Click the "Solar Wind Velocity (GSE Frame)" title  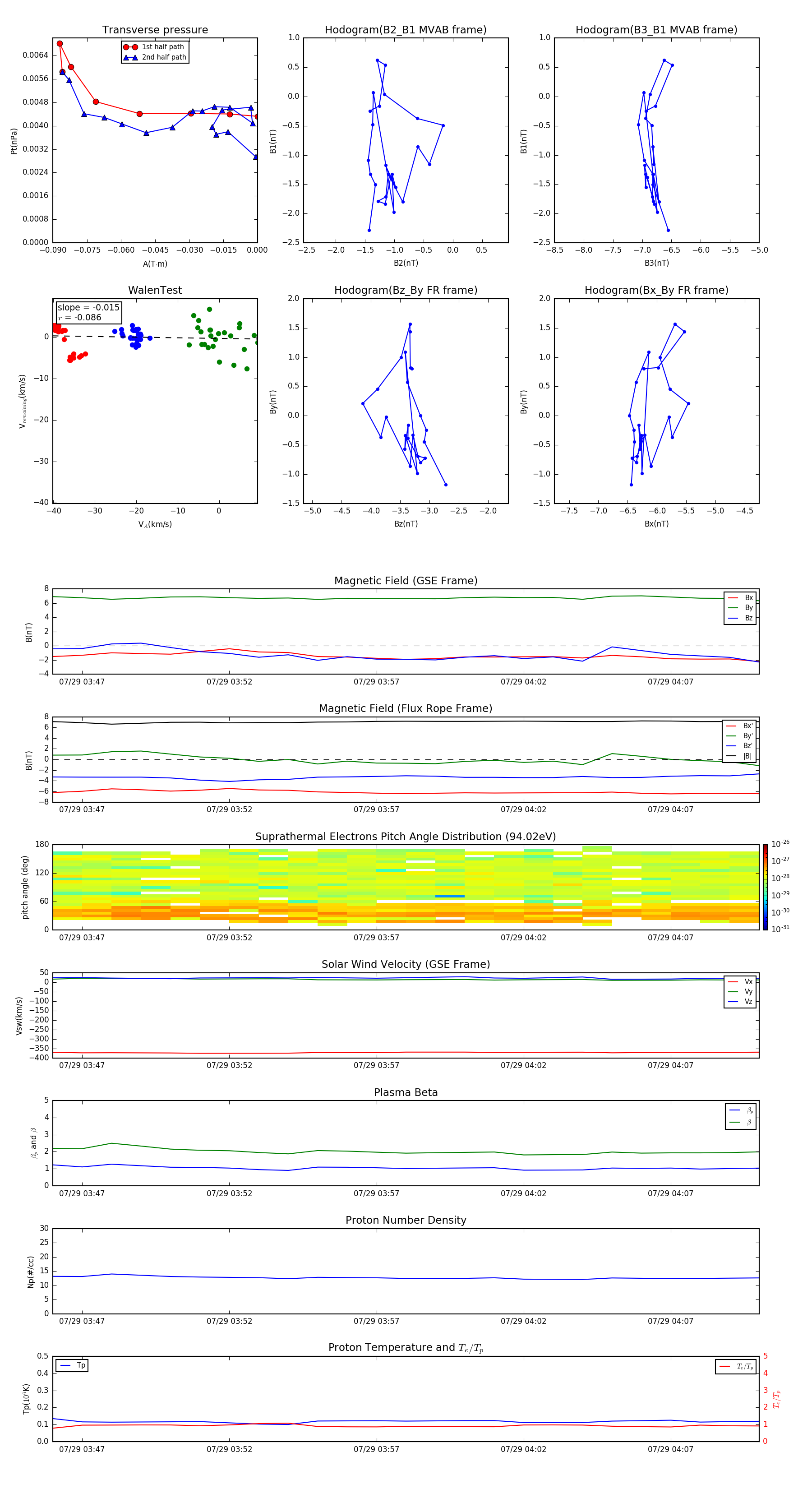click(406, 964)
